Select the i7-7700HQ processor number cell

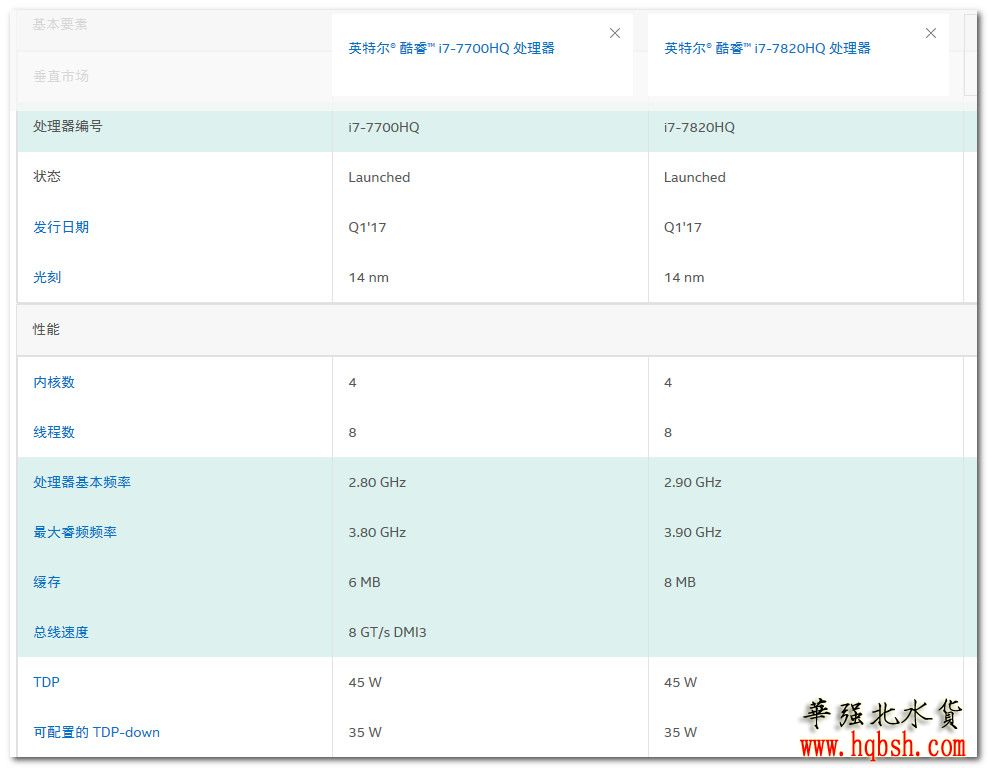(x=384, y=127)
